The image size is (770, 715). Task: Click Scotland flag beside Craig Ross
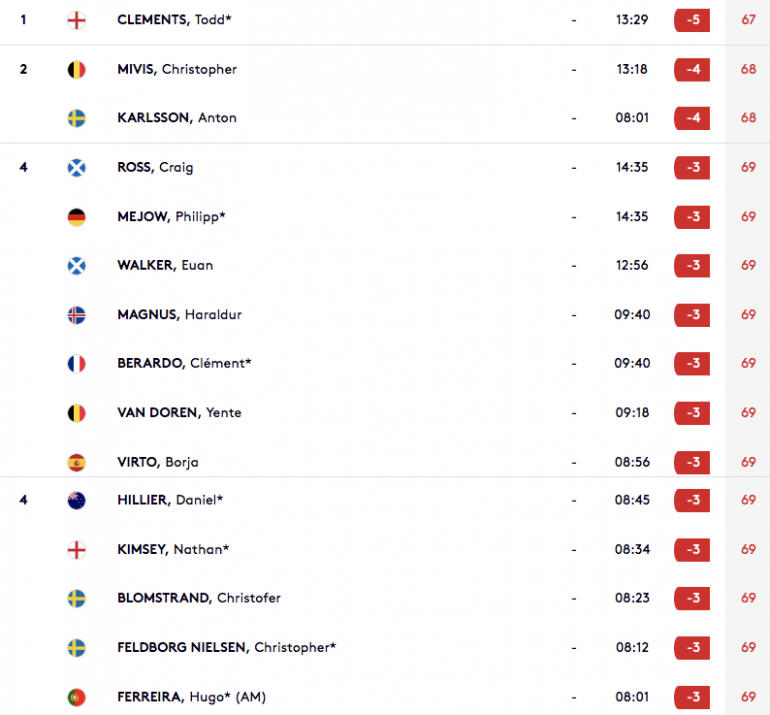(x=76, y=168)
